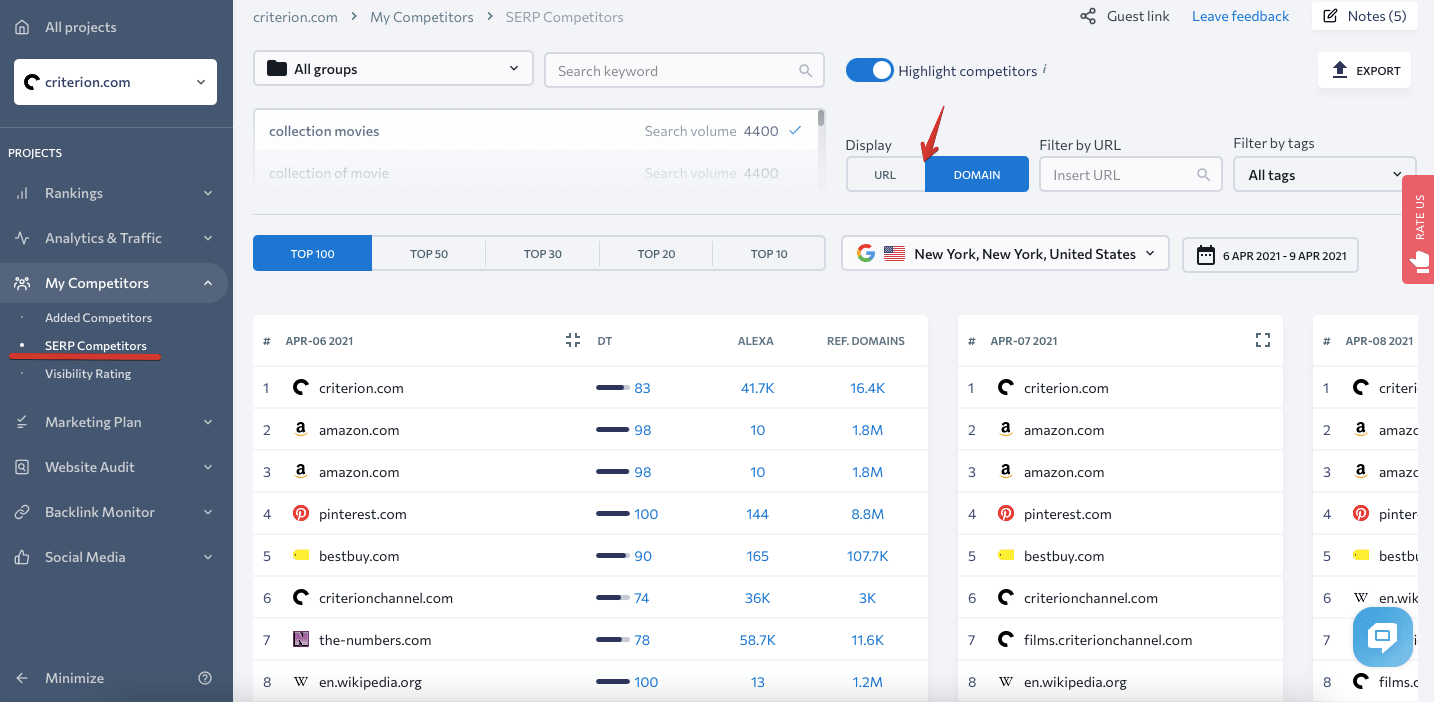Select the DOMAIN display option
This screenshot has width=1434, height=702.
(977, 174)
